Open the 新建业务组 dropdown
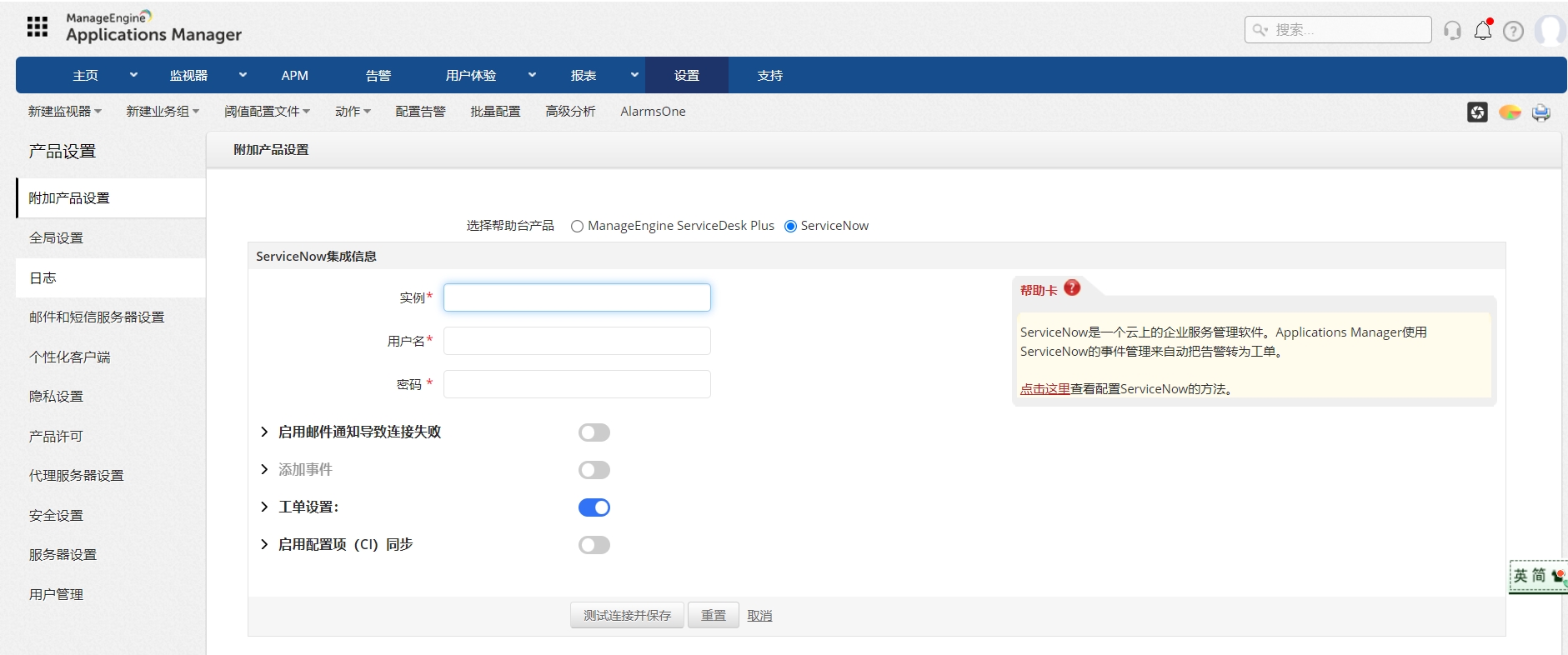The width and height of the screenshot is (1568, 655). [x=163, y=112]
